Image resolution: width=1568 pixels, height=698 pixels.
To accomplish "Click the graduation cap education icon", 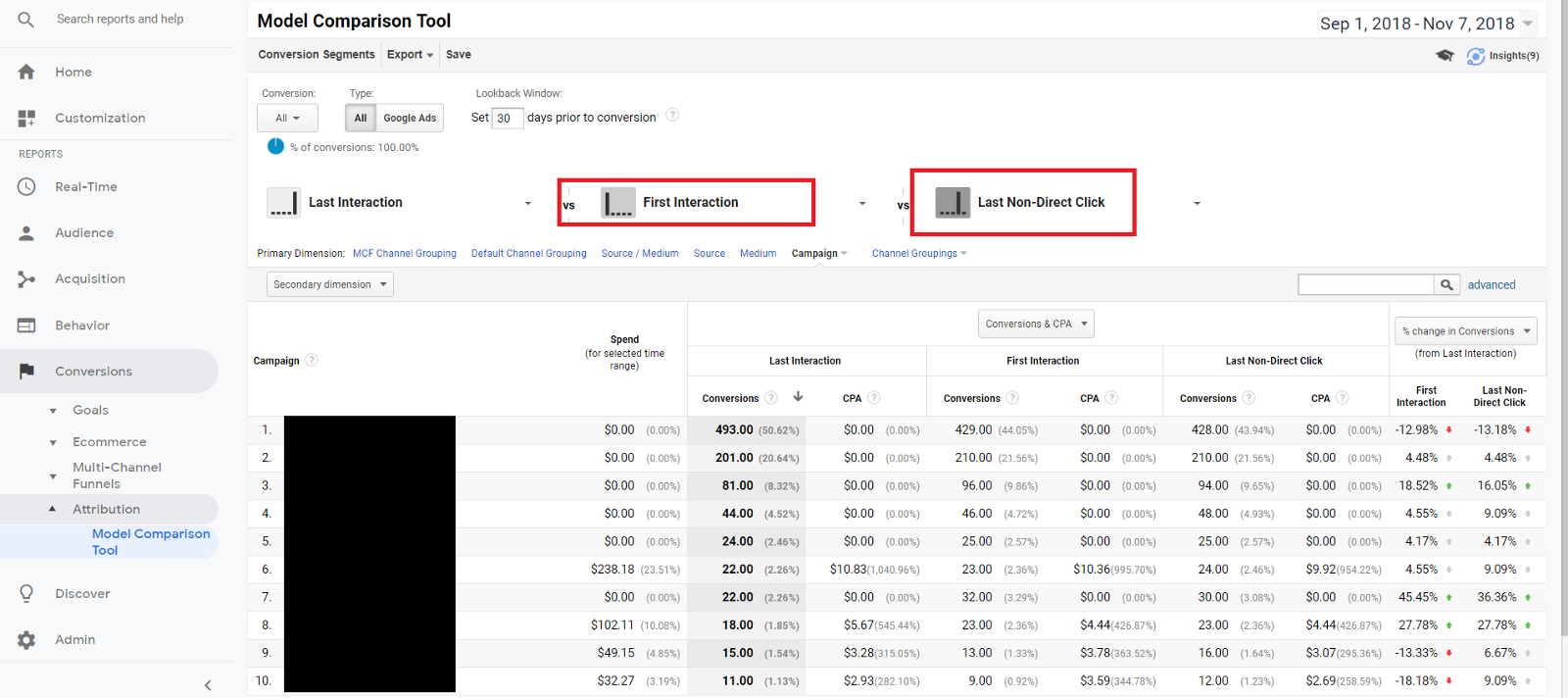I will 1445,56.
